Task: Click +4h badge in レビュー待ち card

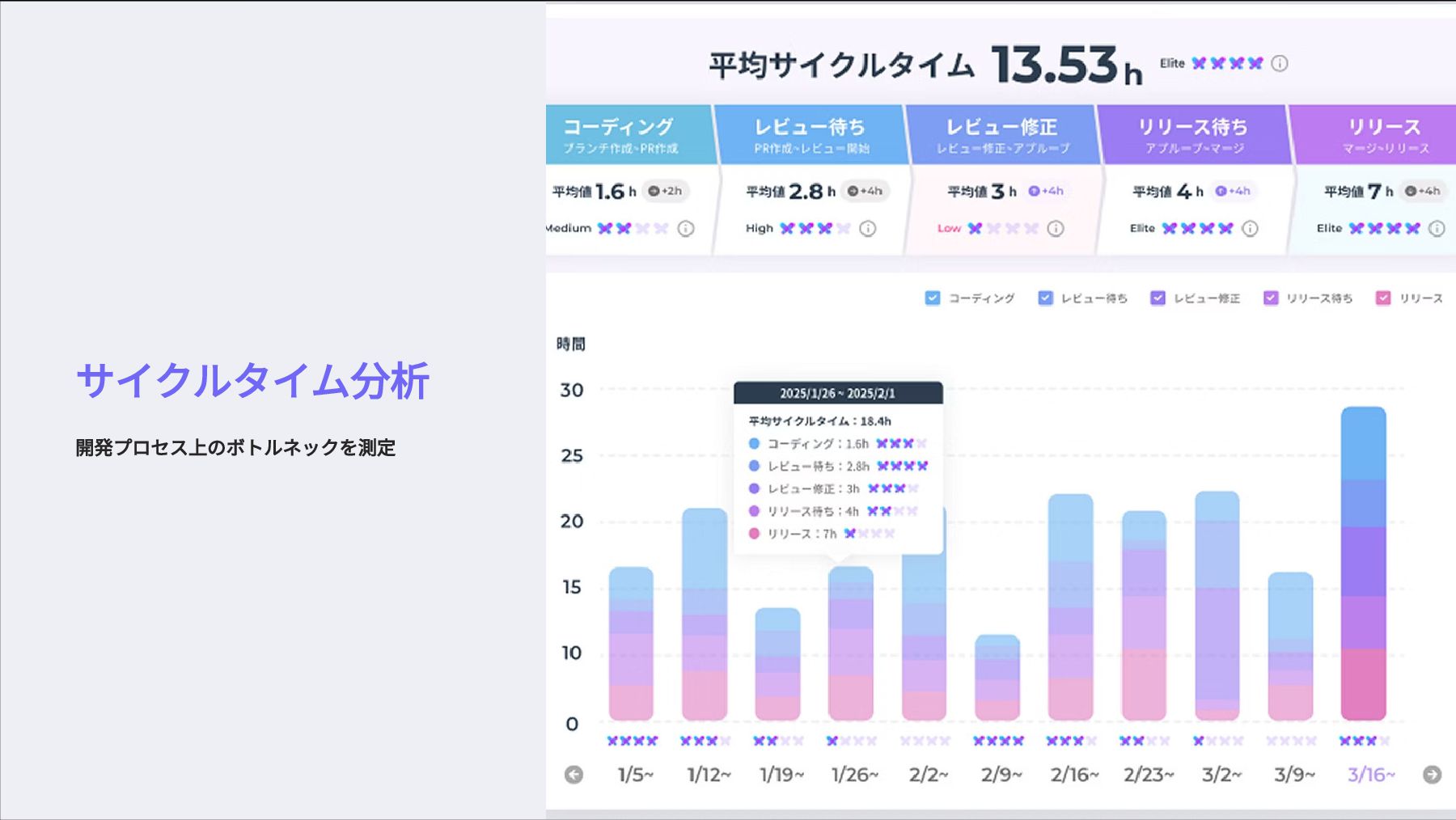Action: click(x=865, y=191)
